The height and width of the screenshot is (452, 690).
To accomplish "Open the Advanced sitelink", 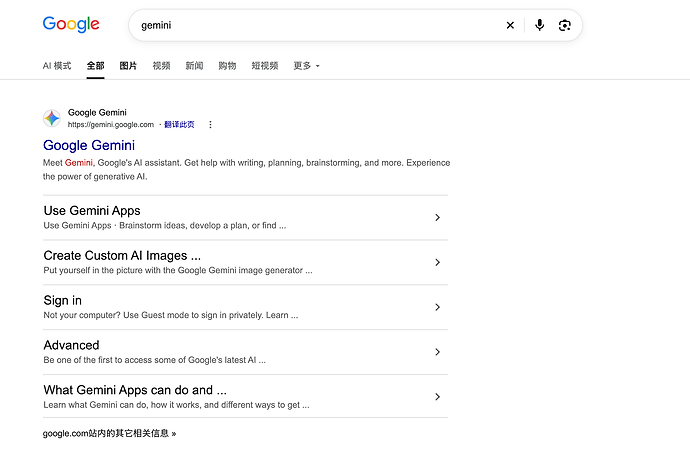I will tap(71, 345).
